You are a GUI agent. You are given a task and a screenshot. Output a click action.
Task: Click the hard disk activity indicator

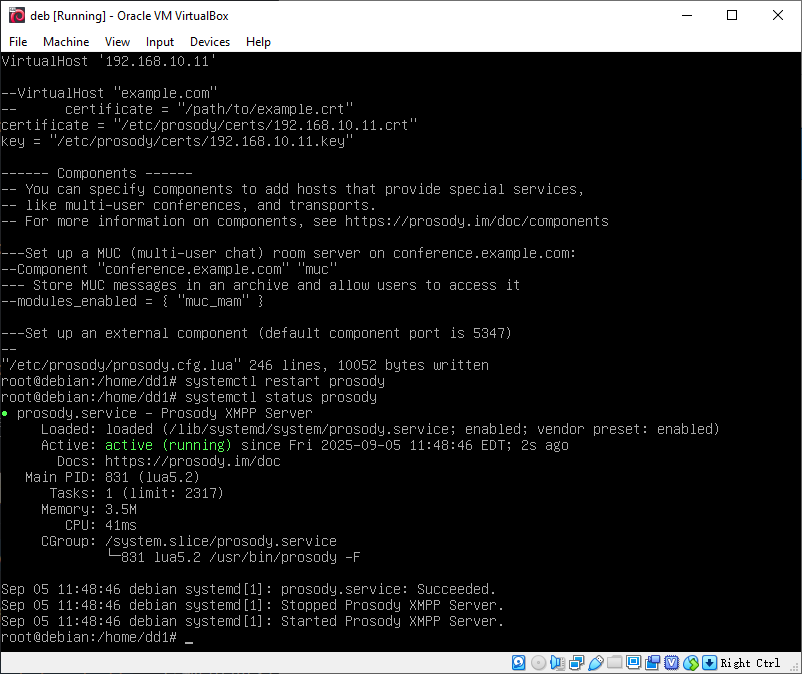click(x=519, y=663)
